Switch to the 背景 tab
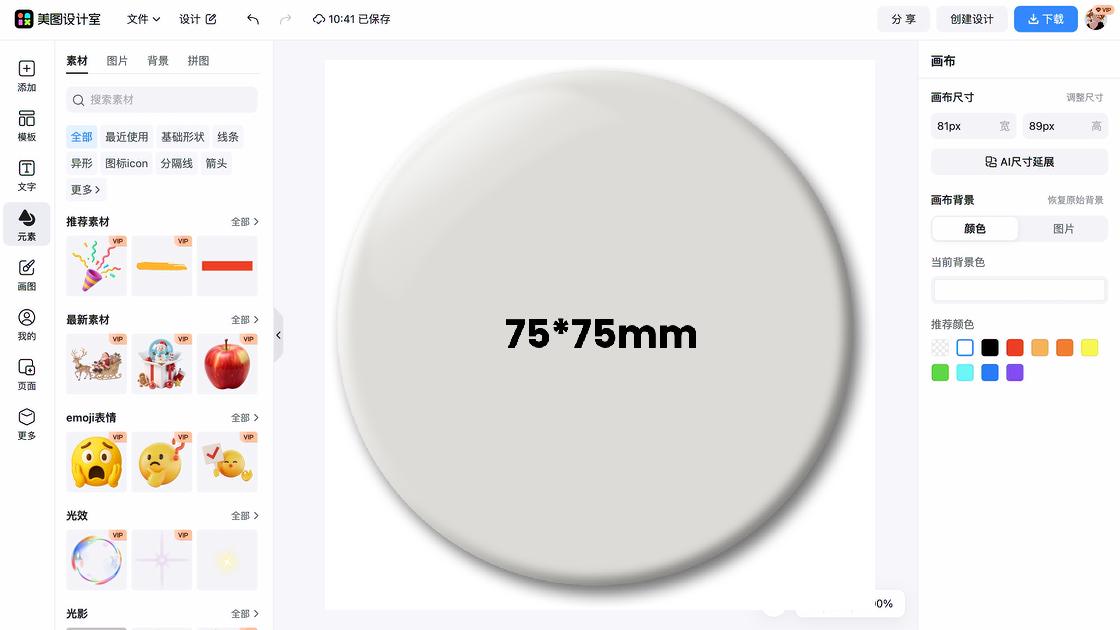1120x630 pixels. click(158, 61)
